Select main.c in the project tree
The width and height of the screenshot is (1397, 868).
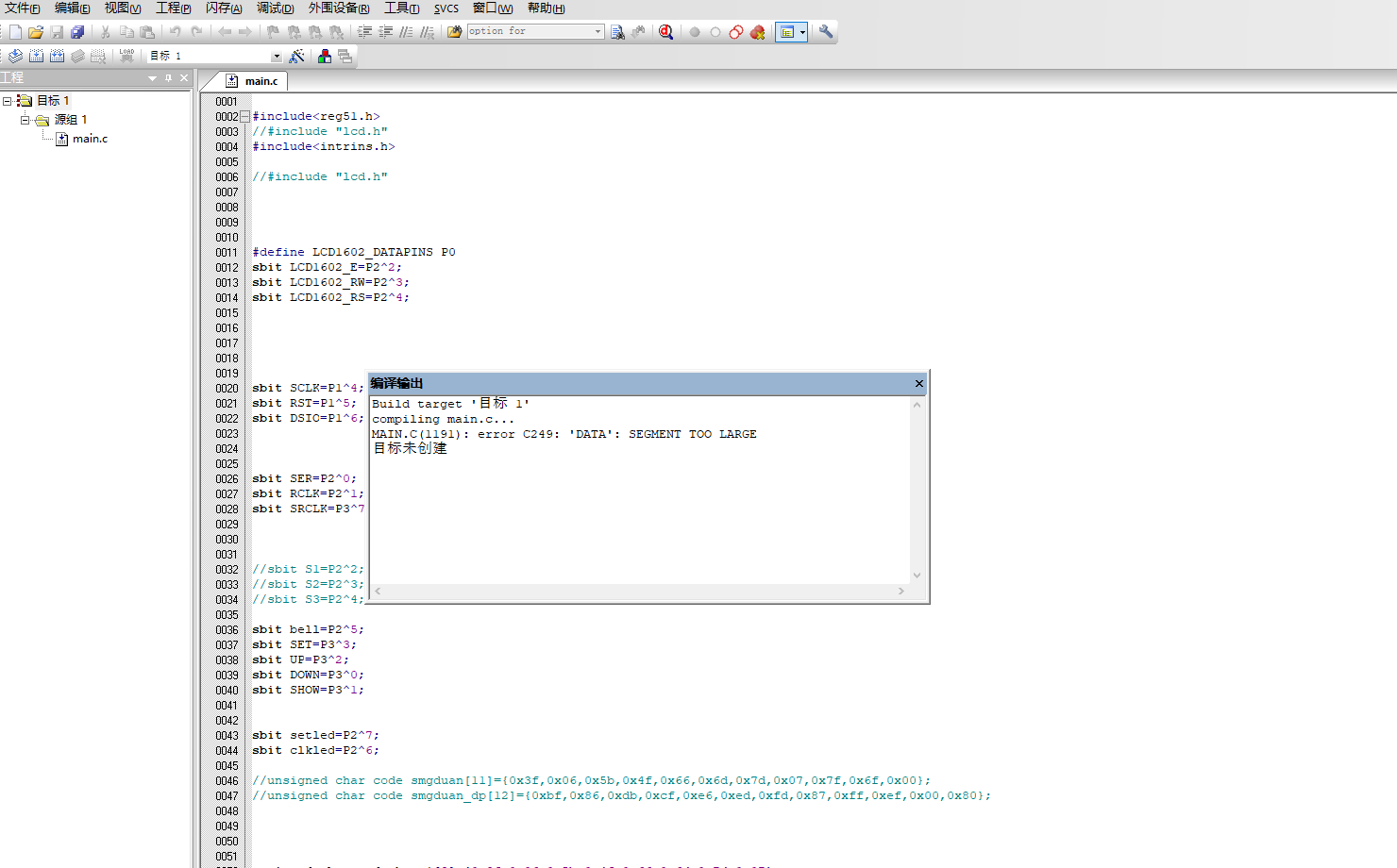[90, 139]
